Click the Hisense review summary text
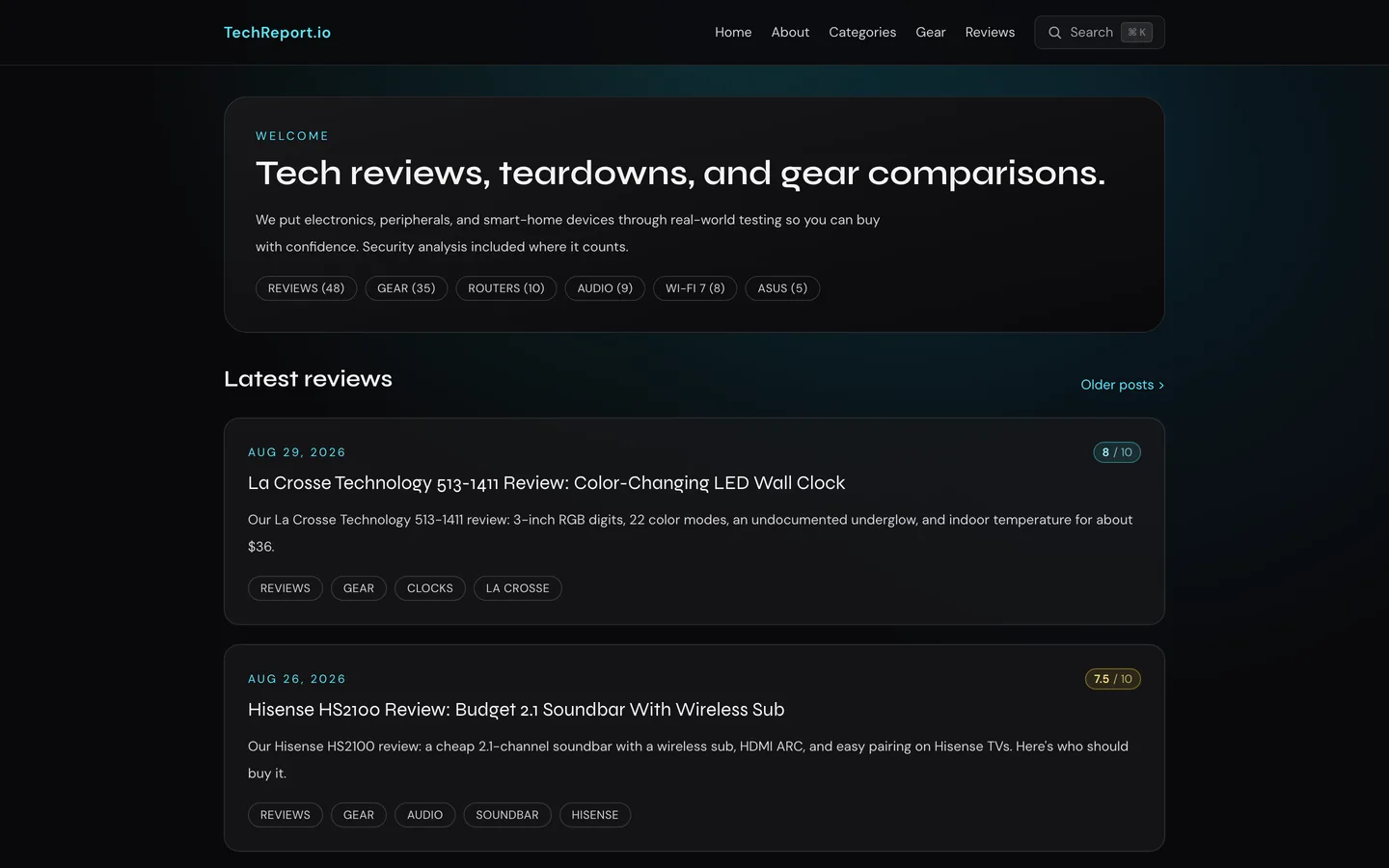1389x868 pixels. pos(688,760)
